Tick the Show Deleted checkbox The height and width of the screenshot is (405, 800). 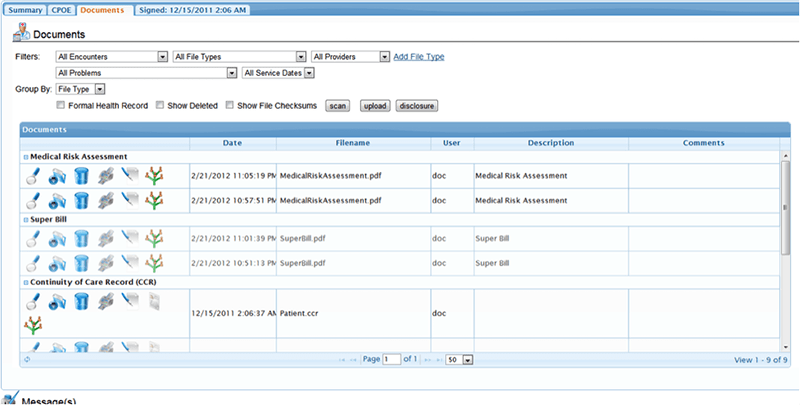coord(160,105)
